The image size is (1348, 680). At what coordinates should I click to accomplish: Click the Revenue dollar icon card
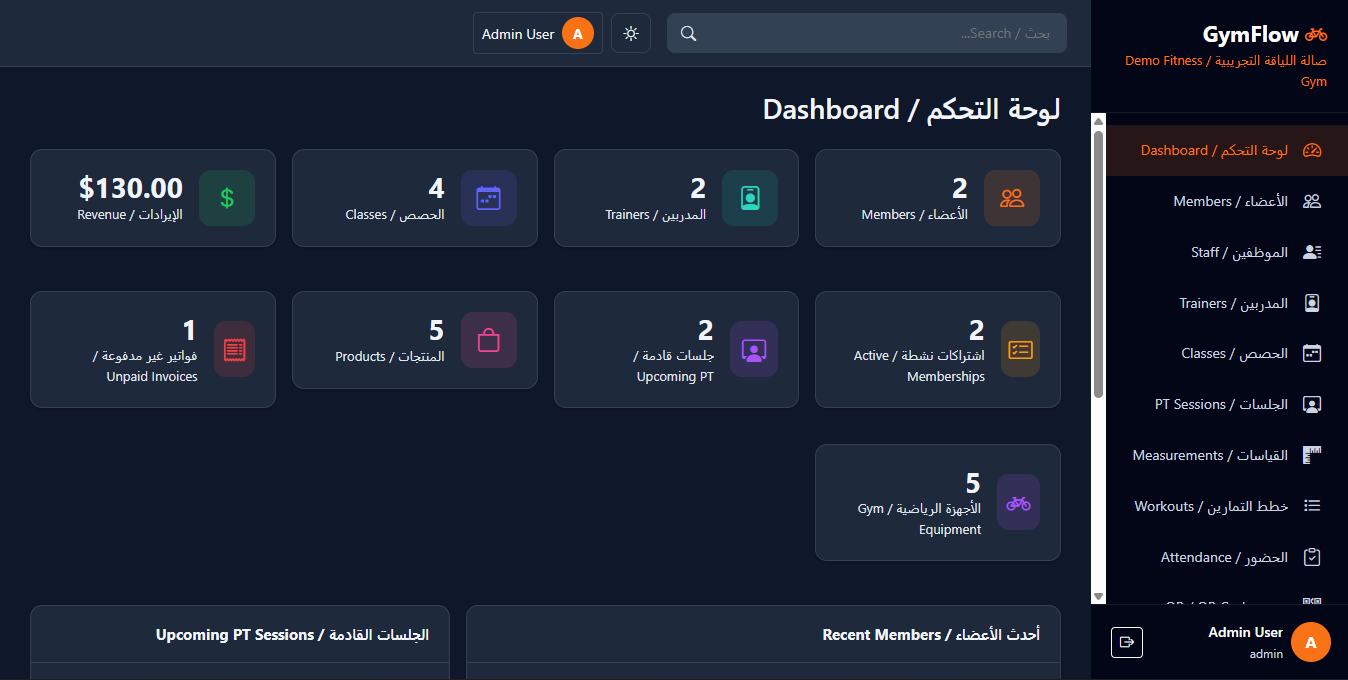click(227, 198)
